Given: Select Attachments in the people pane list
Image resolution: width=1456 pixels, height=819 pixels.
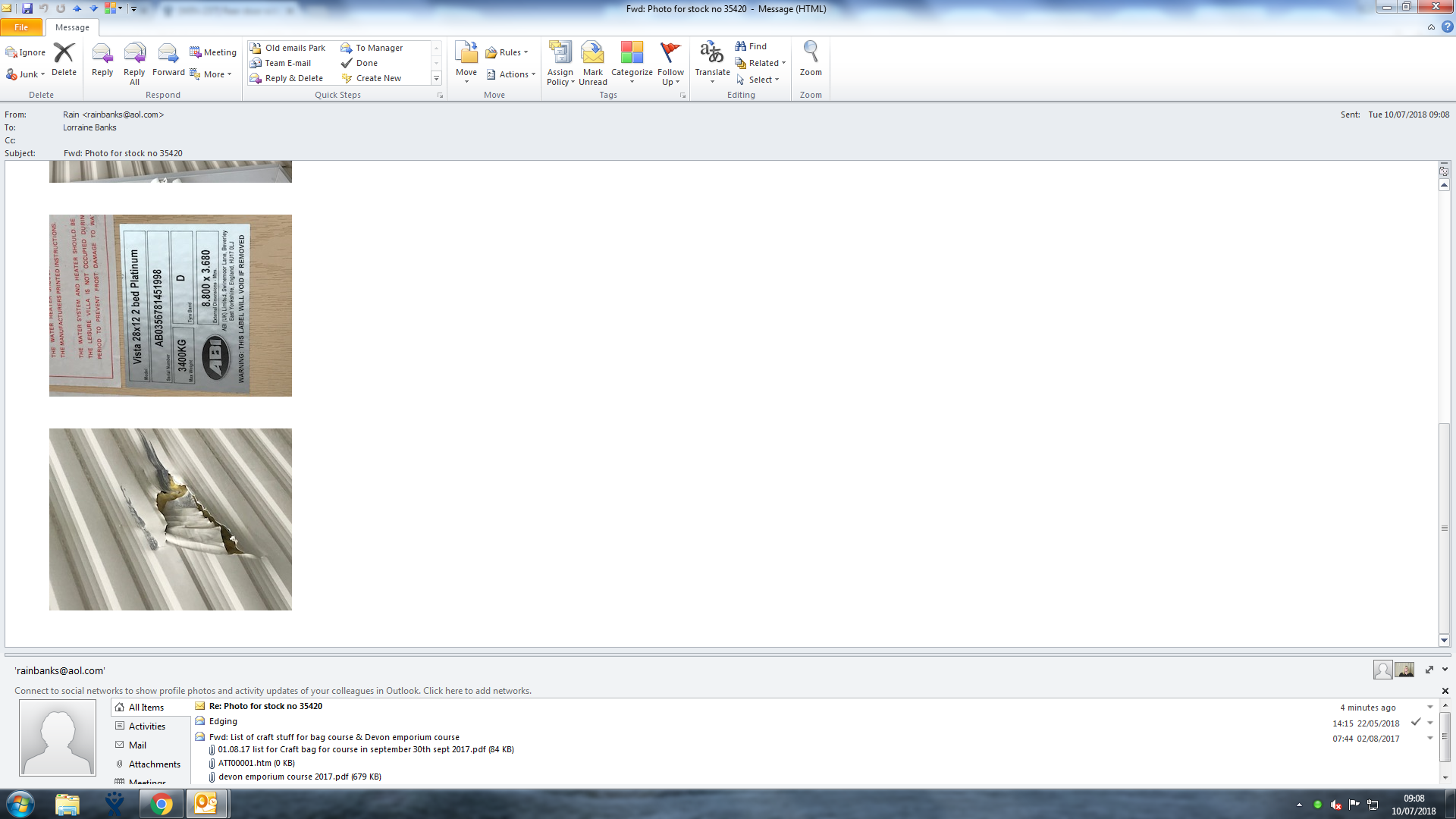Looking at the screenshot, I should click(x=154, y=764).
